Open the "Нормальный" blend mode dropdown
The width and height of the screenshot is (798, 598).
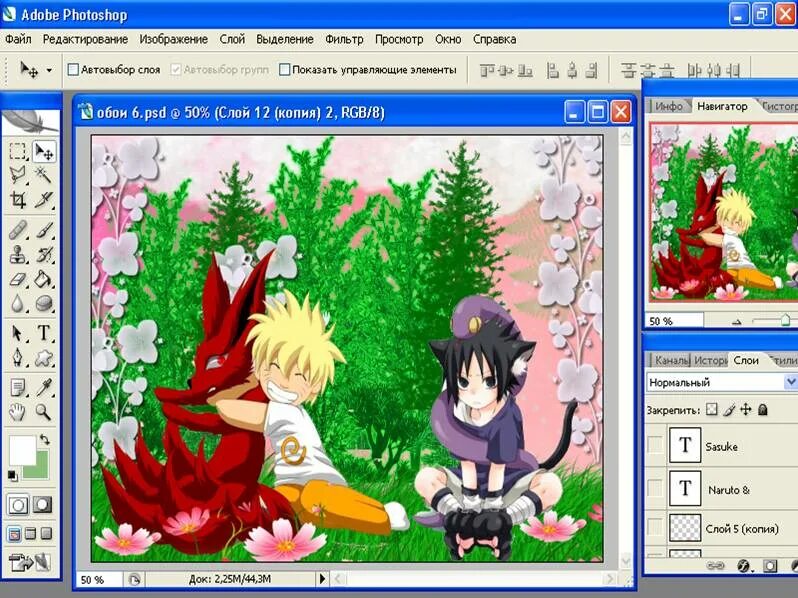(x=790, y=382)
